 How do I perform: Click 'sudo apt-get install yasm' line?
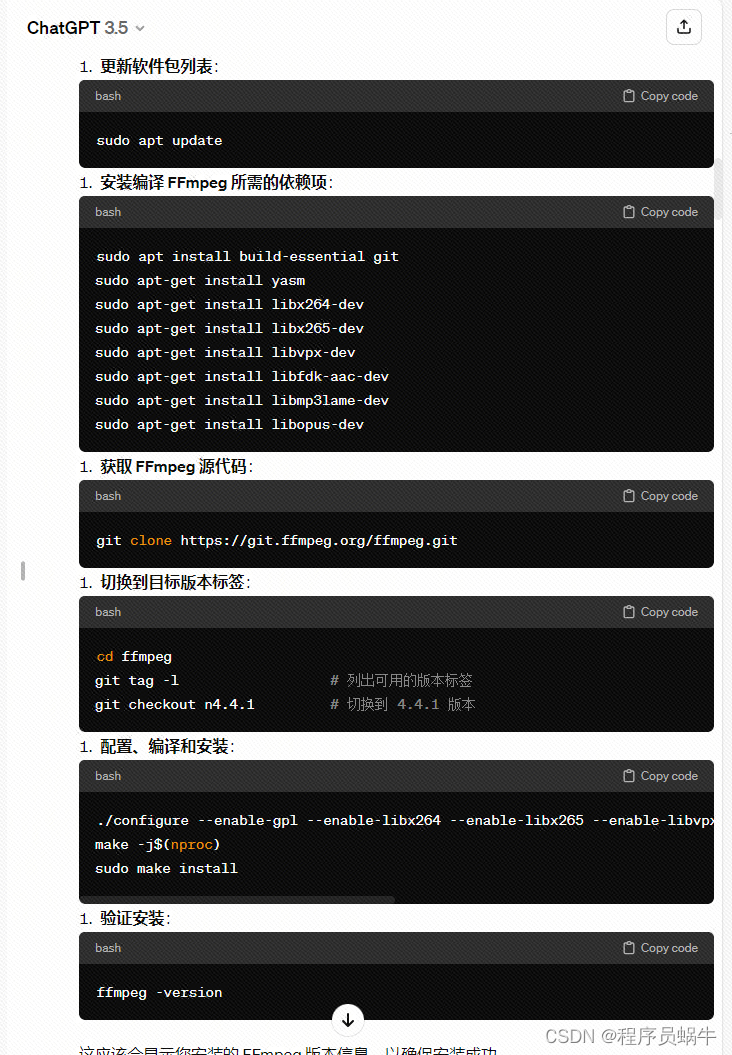(200, 281)
